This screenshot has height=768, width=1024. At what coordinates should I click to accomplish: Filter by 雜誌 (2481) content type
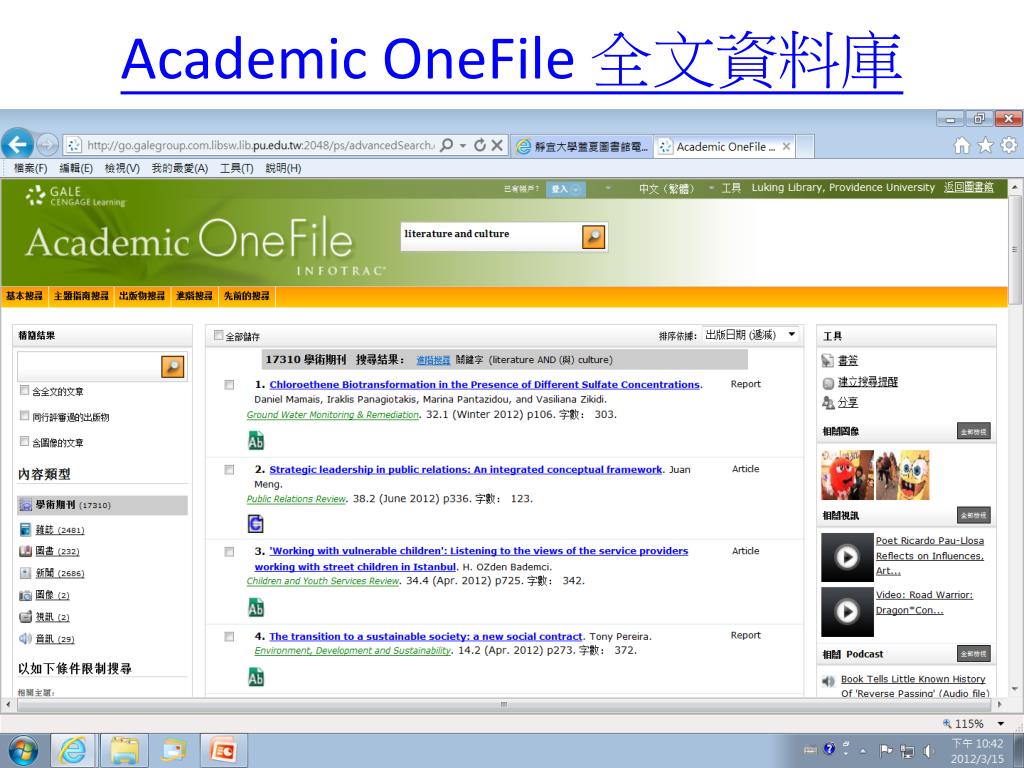pyautogui.click(x=59, y=530)
